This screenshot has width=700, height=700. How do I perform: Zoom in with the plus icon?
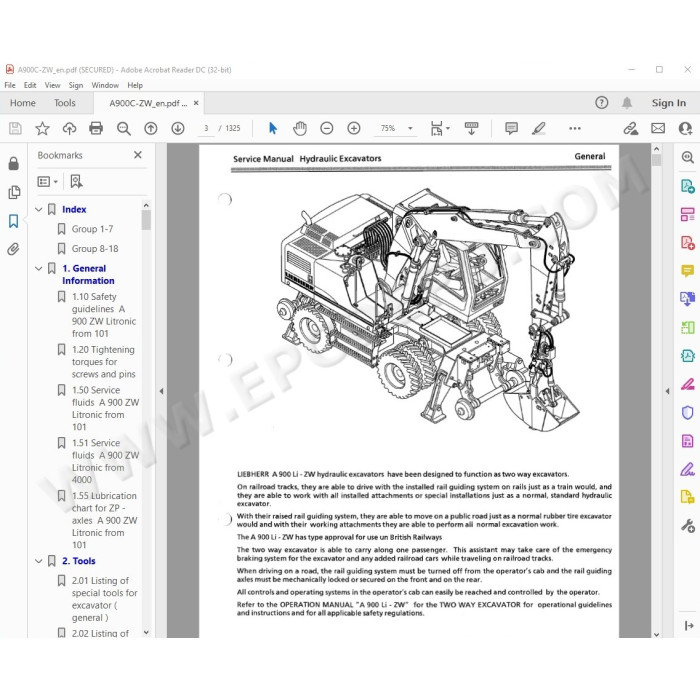354,129
